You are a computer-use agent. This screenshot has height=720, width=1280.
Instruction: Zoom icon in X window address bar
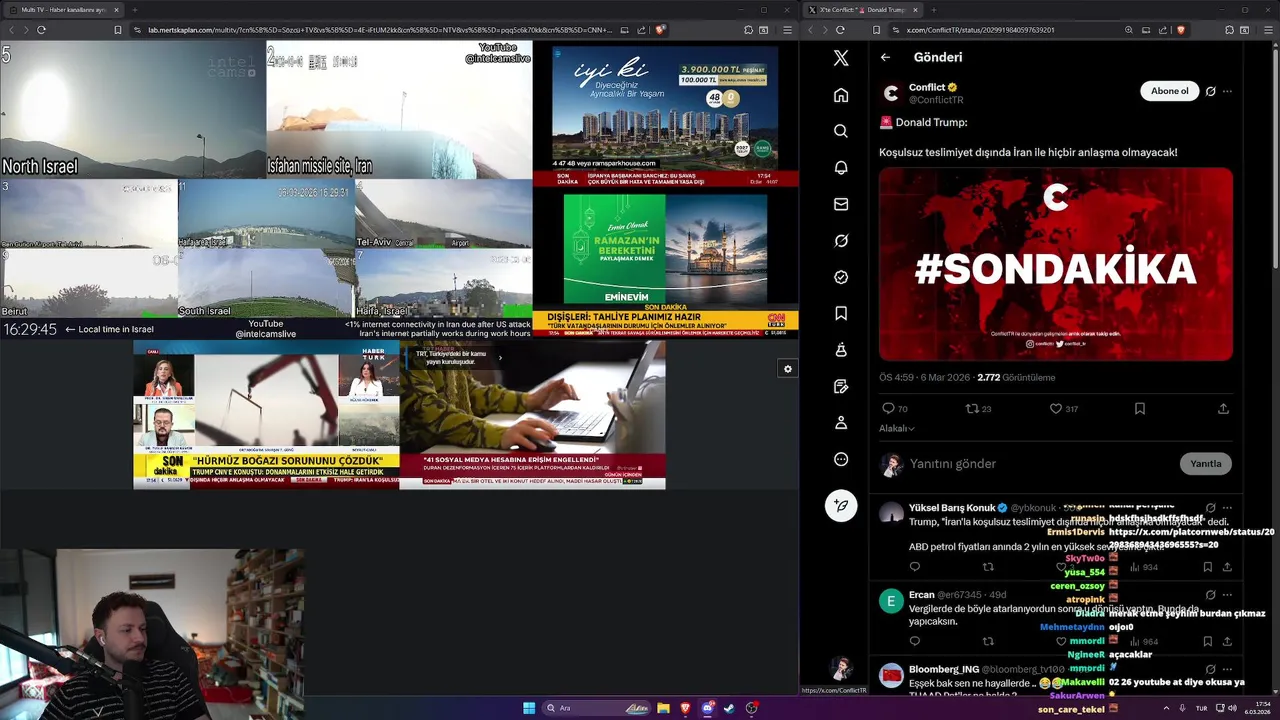pos(1129,30)
